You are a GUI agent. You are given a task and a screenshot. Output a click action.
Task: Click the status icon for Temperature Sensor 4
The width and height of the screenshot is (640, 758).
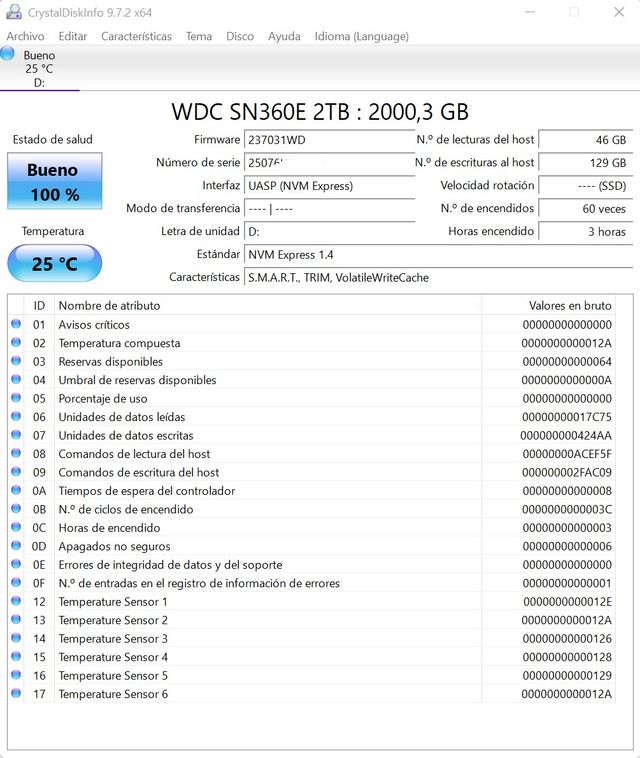(16, 656)
